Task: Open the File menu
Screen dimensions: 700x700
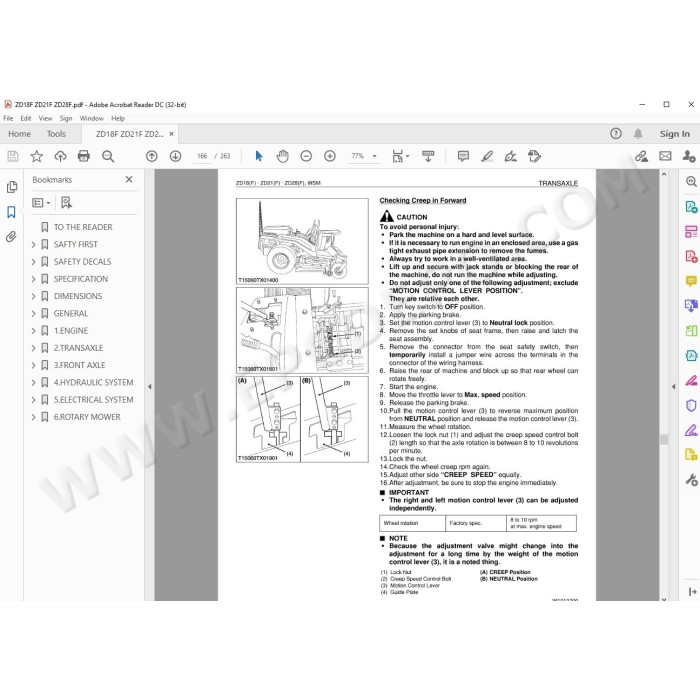Action: click(x=8, y=118)
